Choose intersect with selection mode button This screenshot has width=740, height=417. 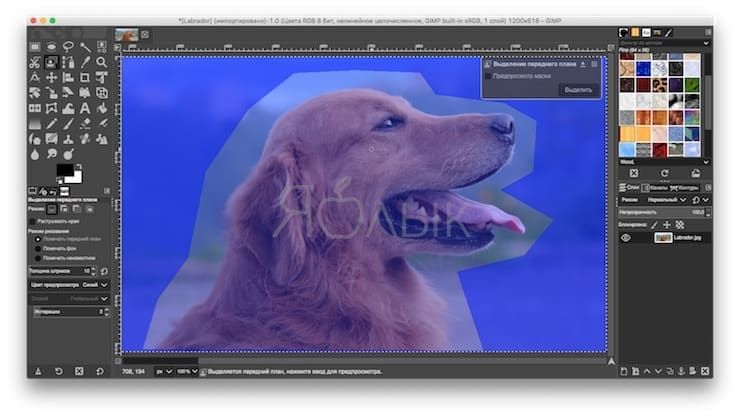(x=89, y=209)
